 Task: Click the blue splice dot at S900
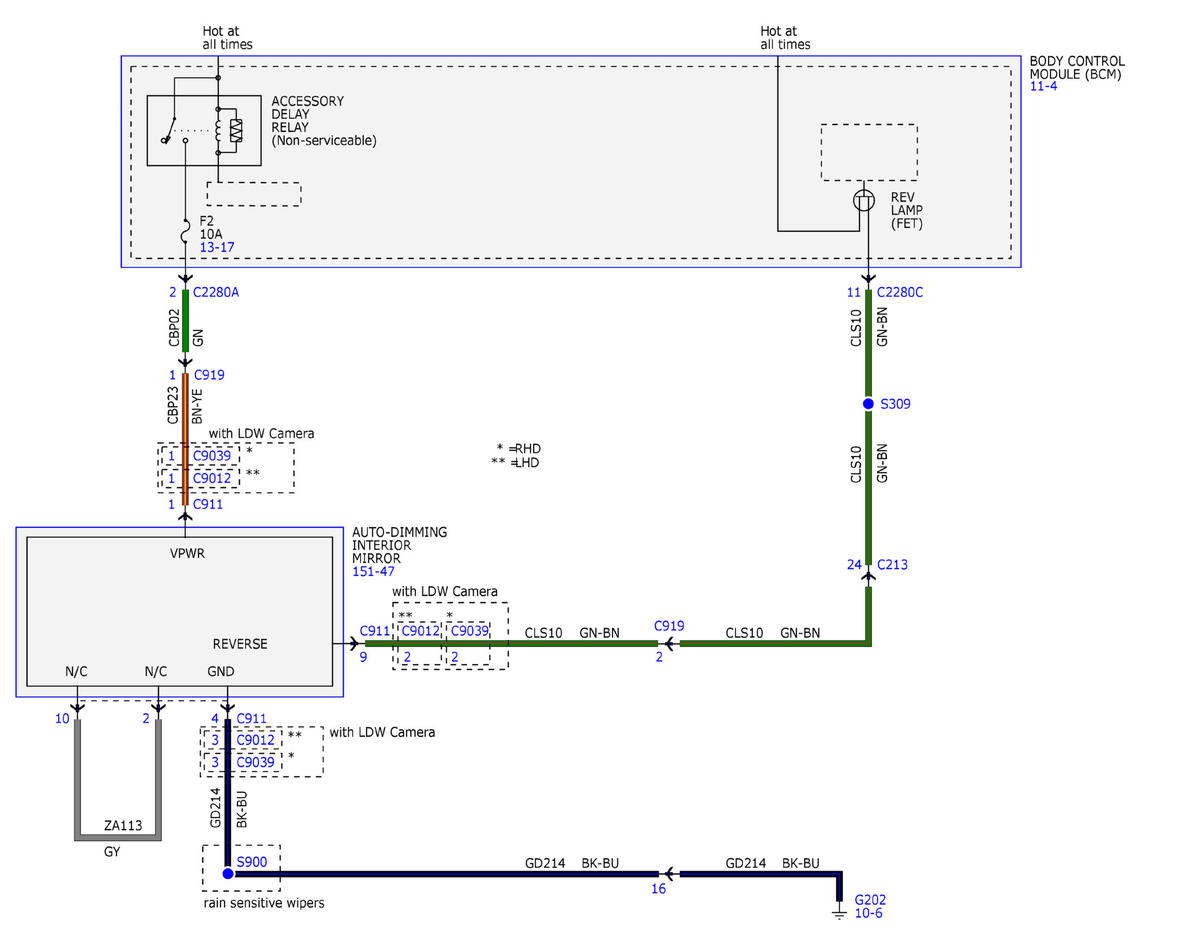228,873
